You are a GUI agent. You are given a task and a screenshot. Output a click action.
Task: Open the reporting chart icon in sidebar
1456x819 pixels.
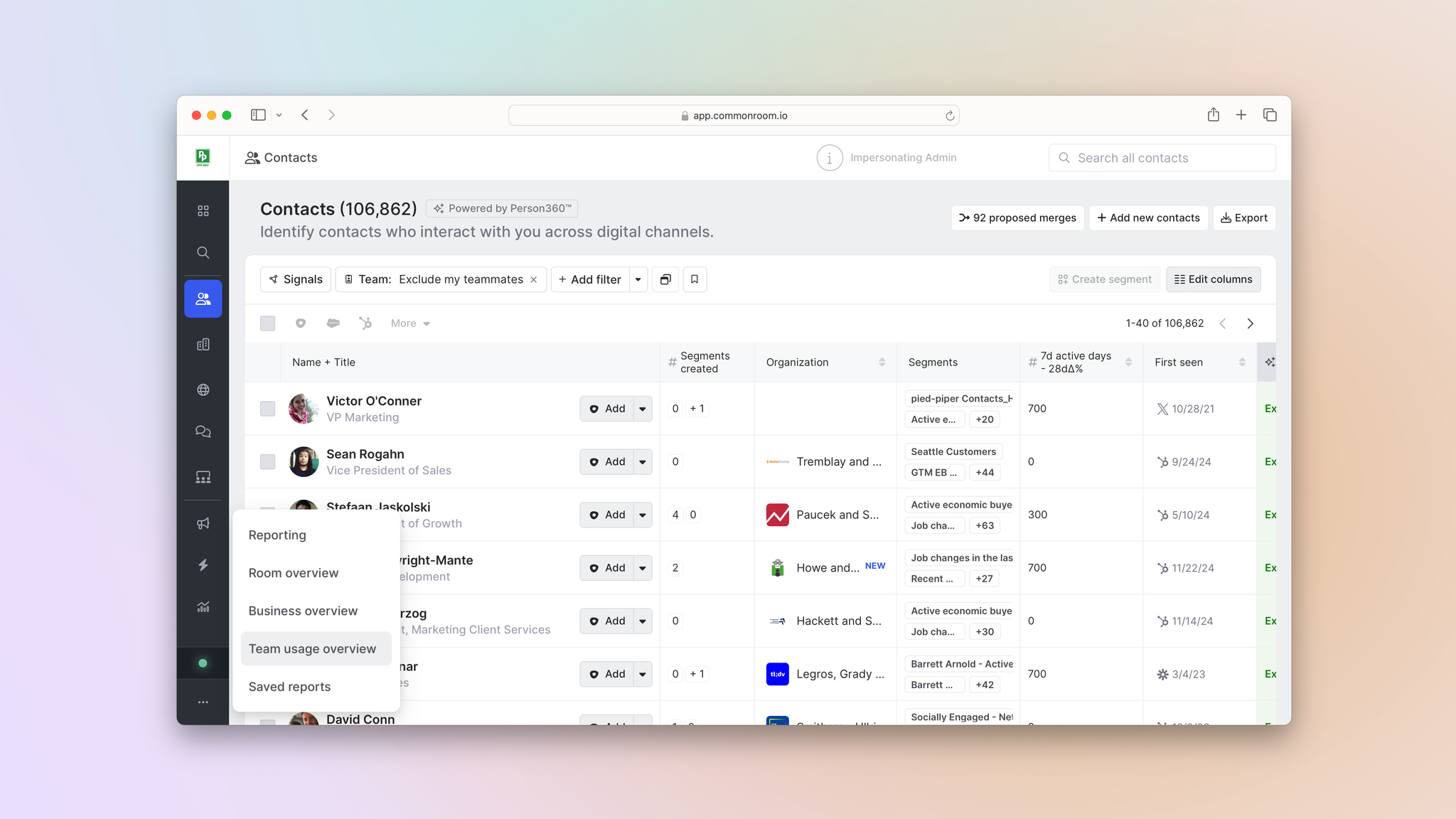click(x=203, y=607)
